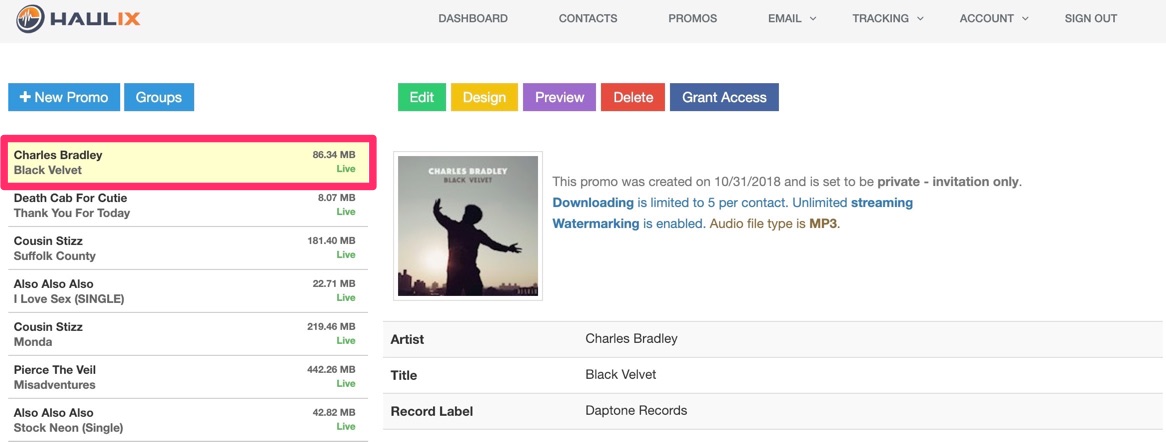Open the Dashboard page

pyautogui.click(x=473, y=19)
